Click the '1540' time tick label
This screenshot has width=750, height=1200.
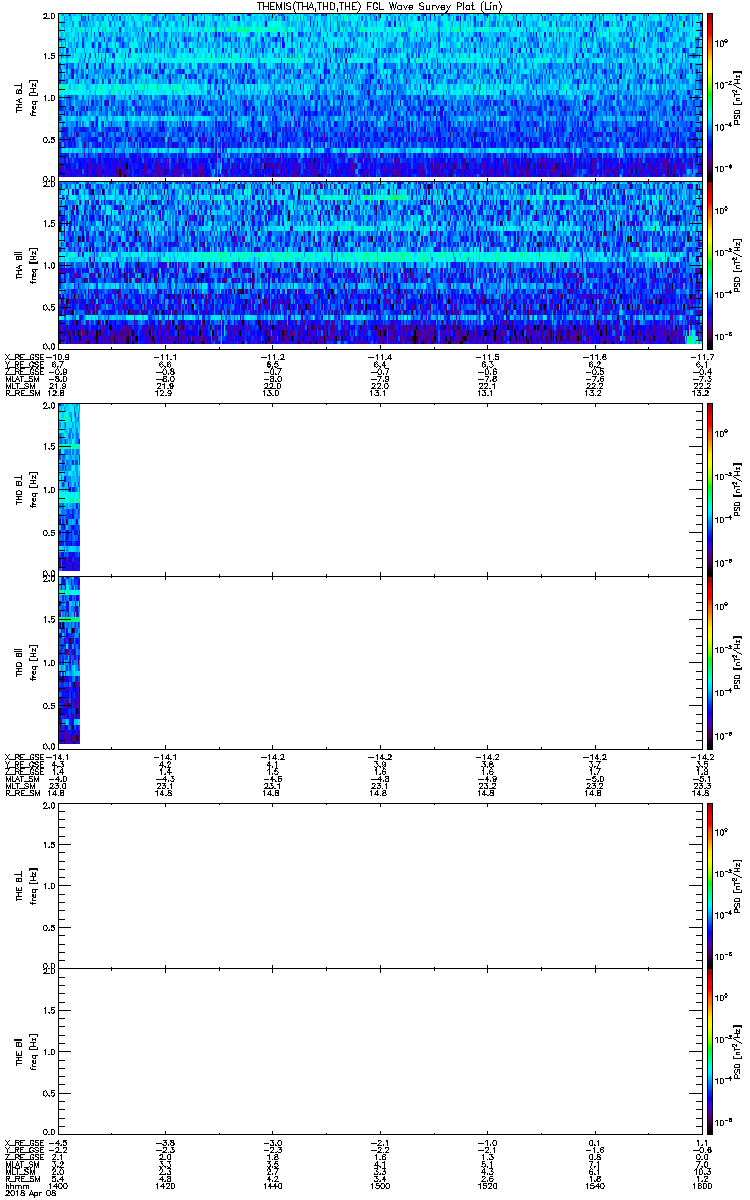pyautogui.click(x=593, y=1184)
